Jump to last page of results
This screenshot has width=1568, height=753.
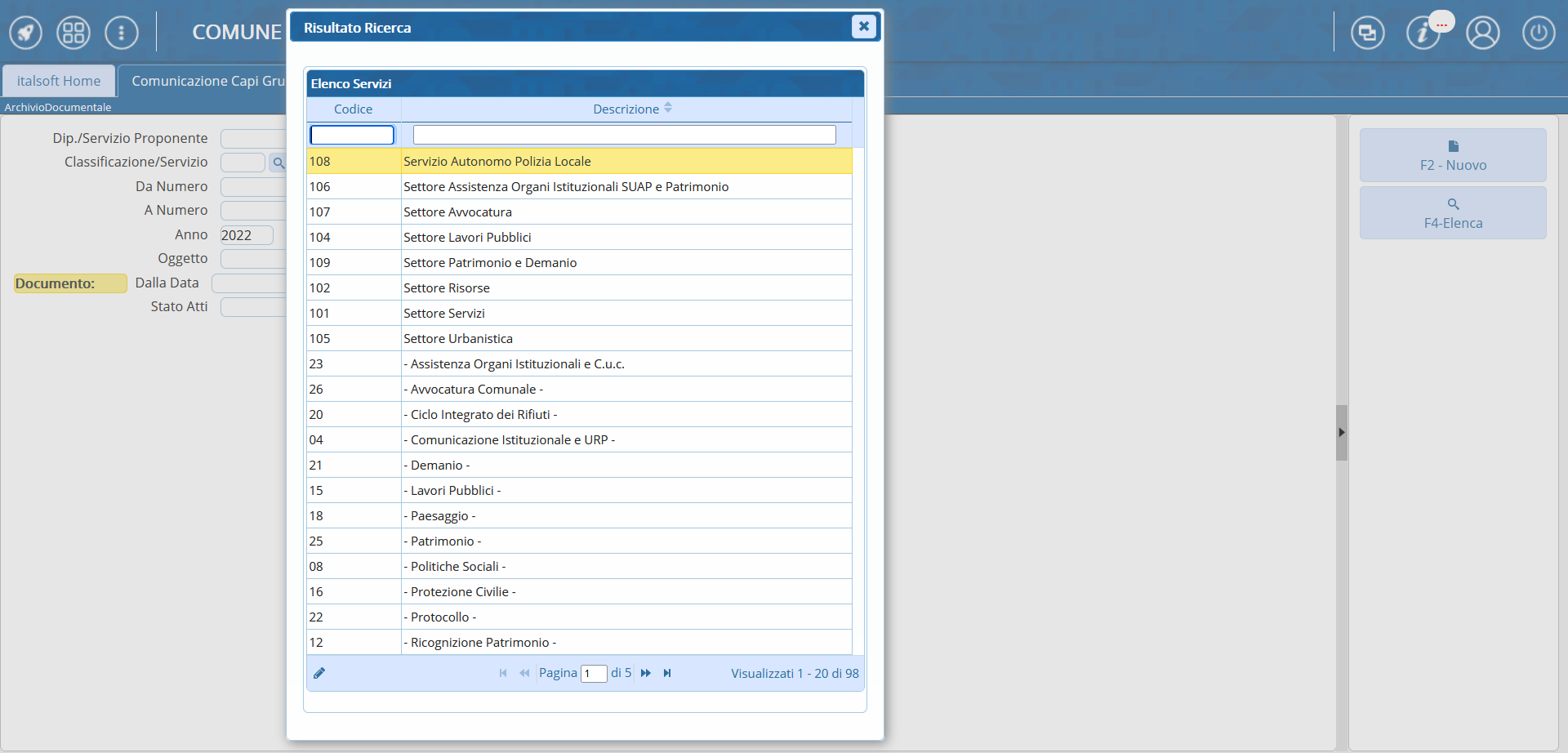coord(667,673)
